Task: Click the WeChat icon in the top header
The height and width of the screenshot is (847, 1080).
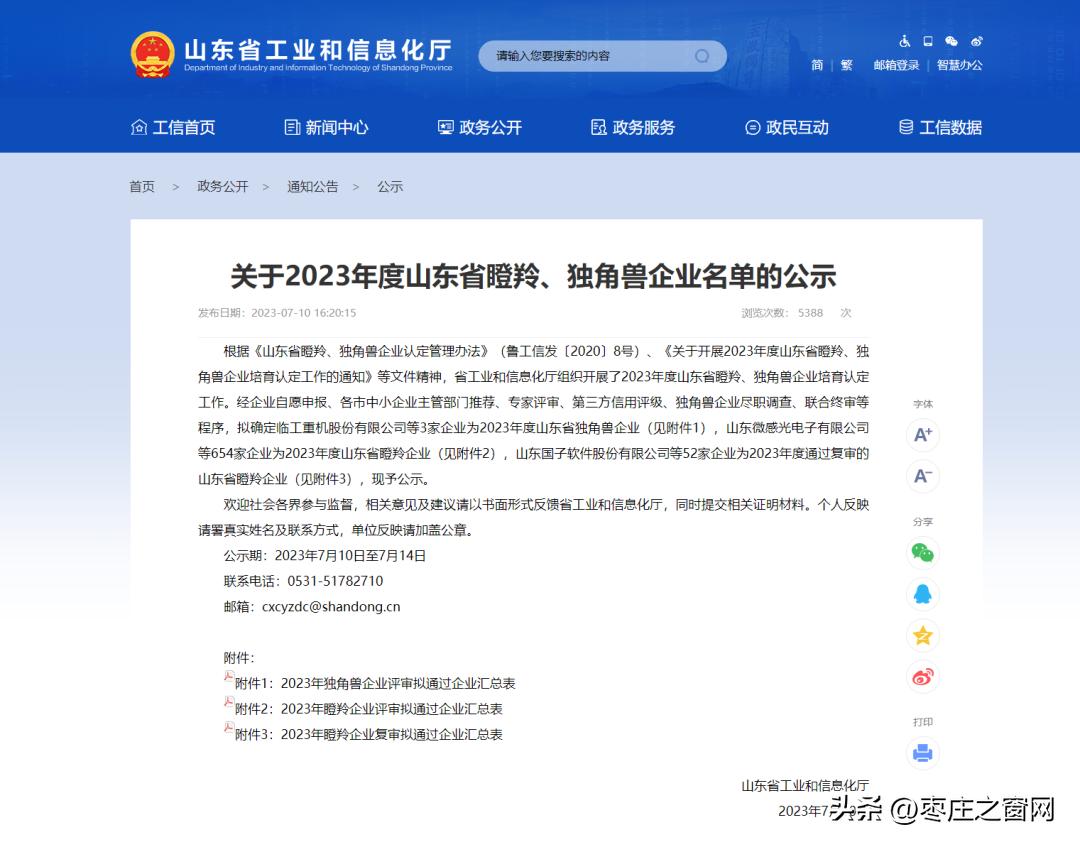Action: tap(951, 40)
